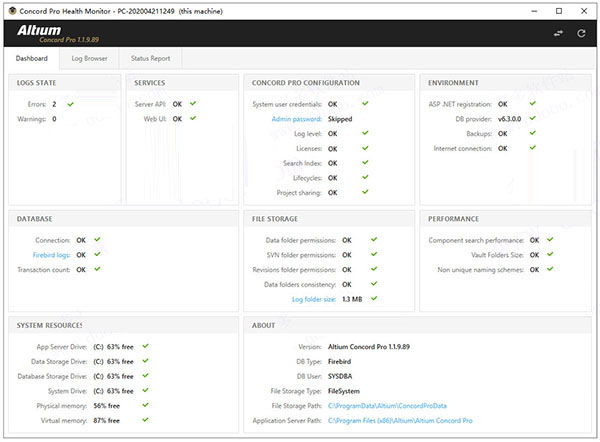This screenshot has height=442, width=600.
Task: Click the Database Storage Drive checkmark
Action: pos(145,375)
